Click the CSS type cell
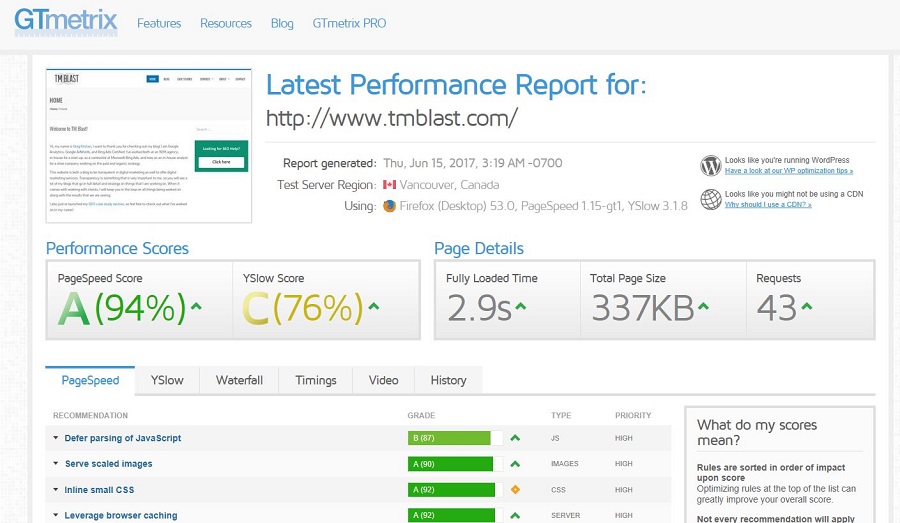The height and width of the screenshot is (523, 900). pyautogui.click(x=558, y=490)
